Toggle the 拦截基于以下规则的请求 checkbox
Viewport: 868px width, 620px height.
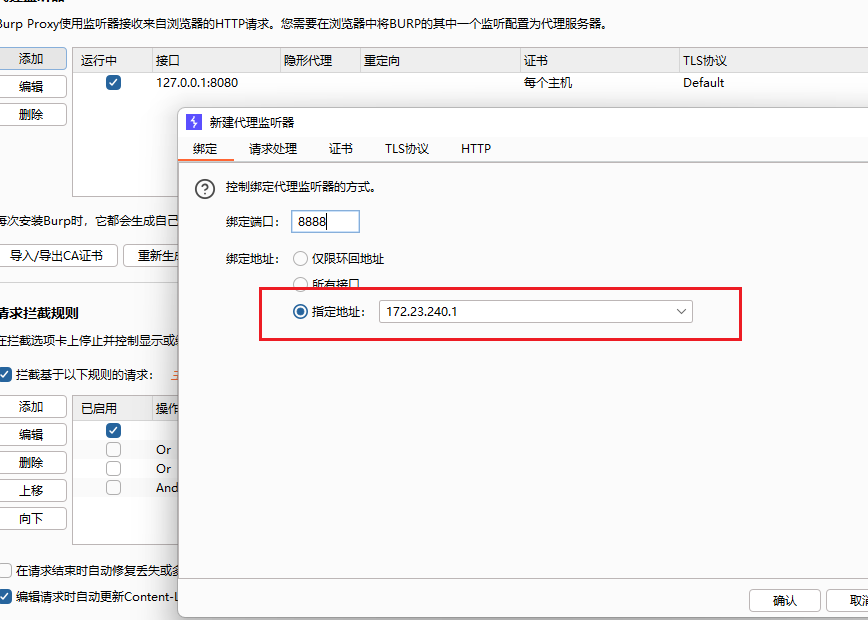7,375
